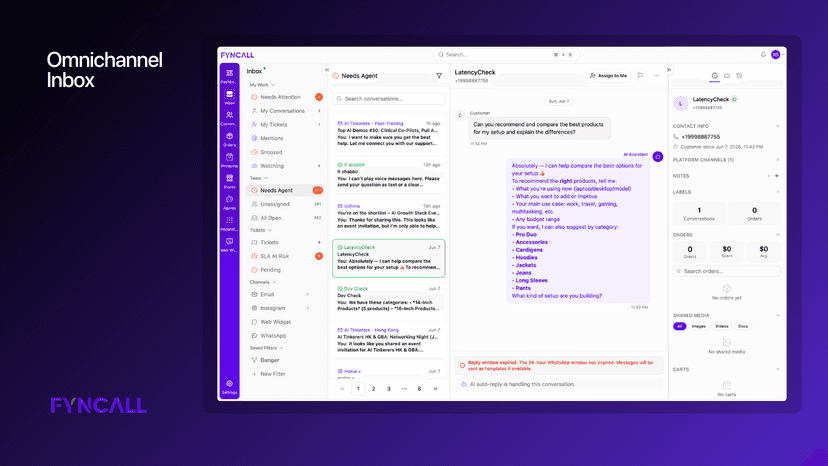Viewport: 828px width, 466px height.
Task: Switch to the contact info tab icon
Action: tap(714, 76)
